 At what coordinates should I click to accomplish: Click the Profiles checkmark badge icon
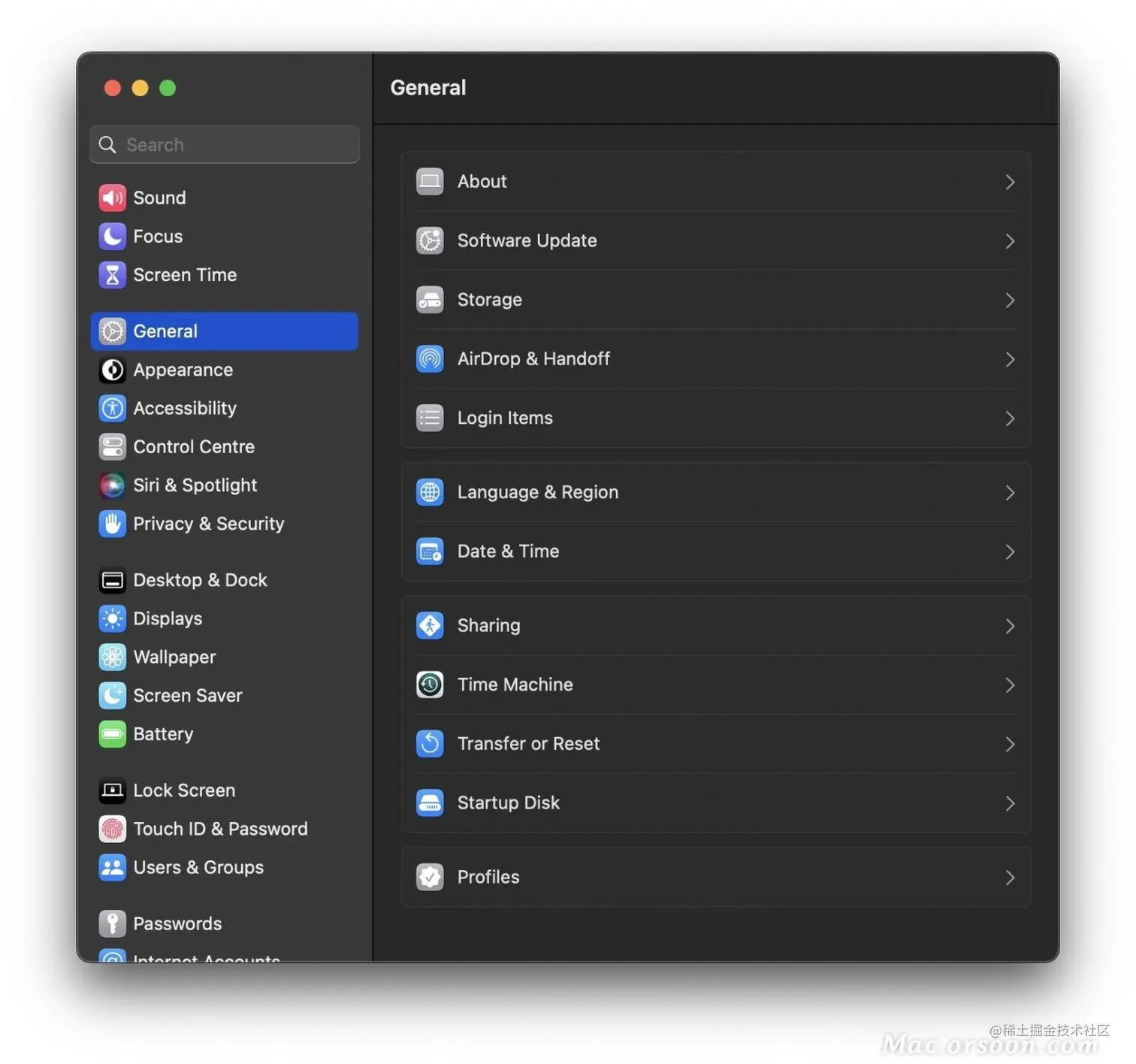[x=430, y=877]
